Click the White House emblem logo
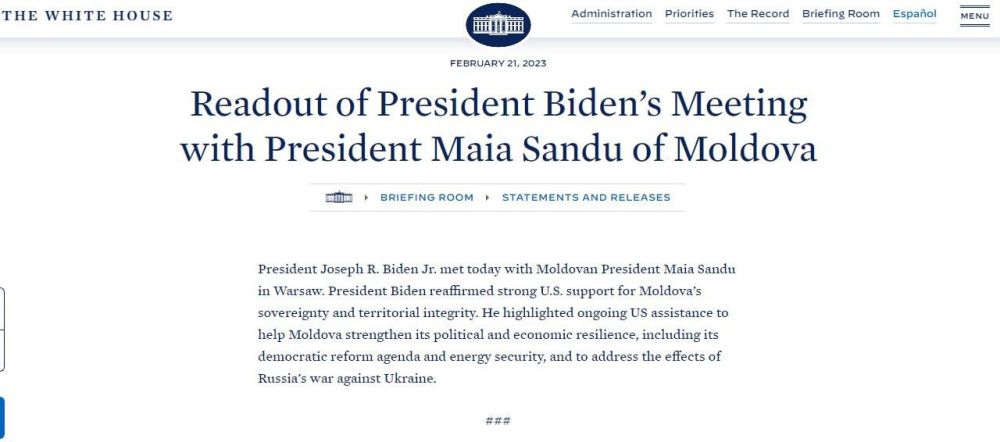Viewport: 1000px width, 442px height. [498, 23]
